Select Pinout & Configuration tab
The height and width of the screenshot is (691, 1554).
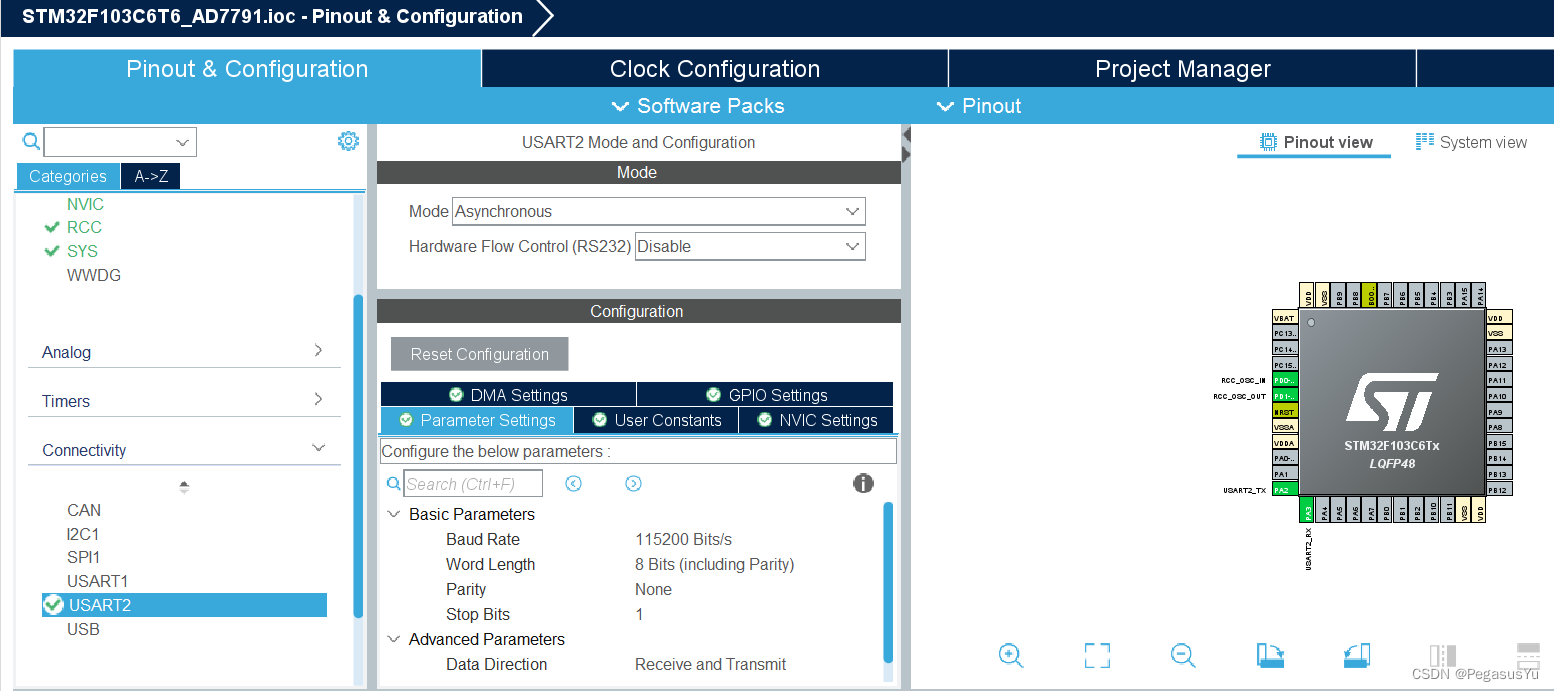[247, 69]
